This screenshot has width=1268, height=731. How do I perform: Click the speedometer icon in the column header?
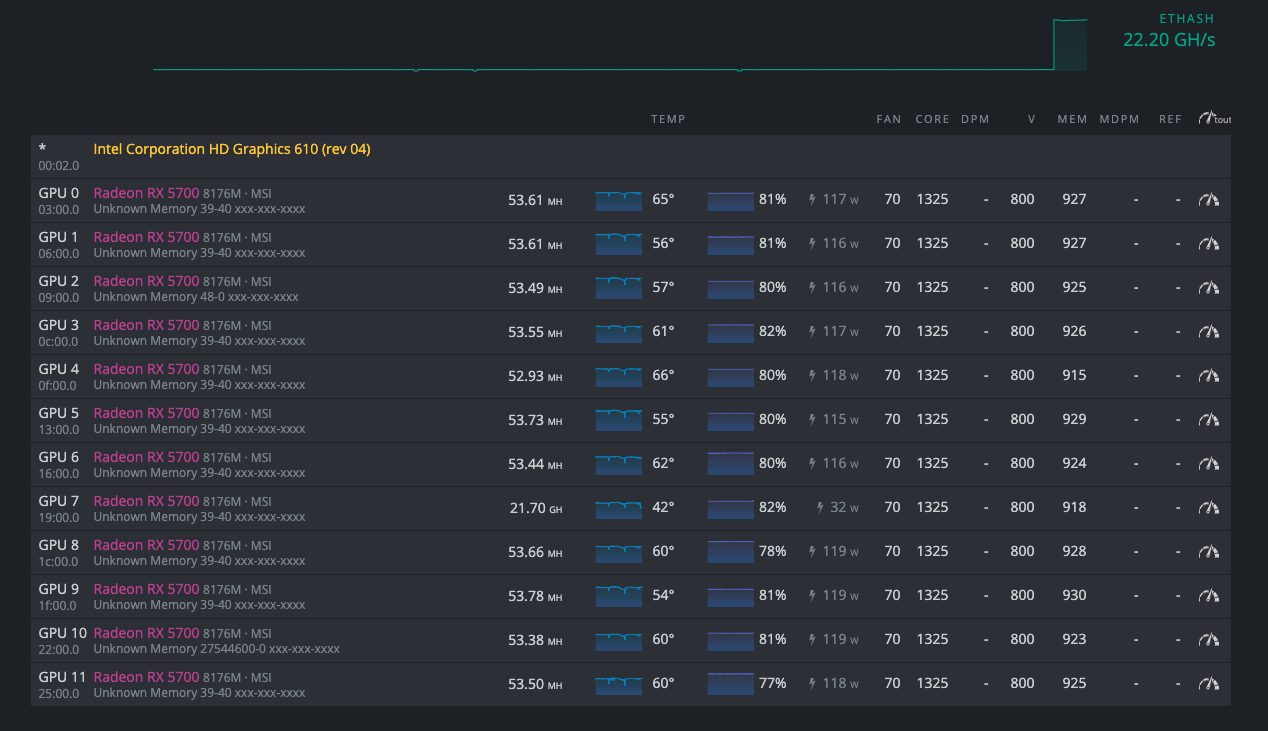1209,119
